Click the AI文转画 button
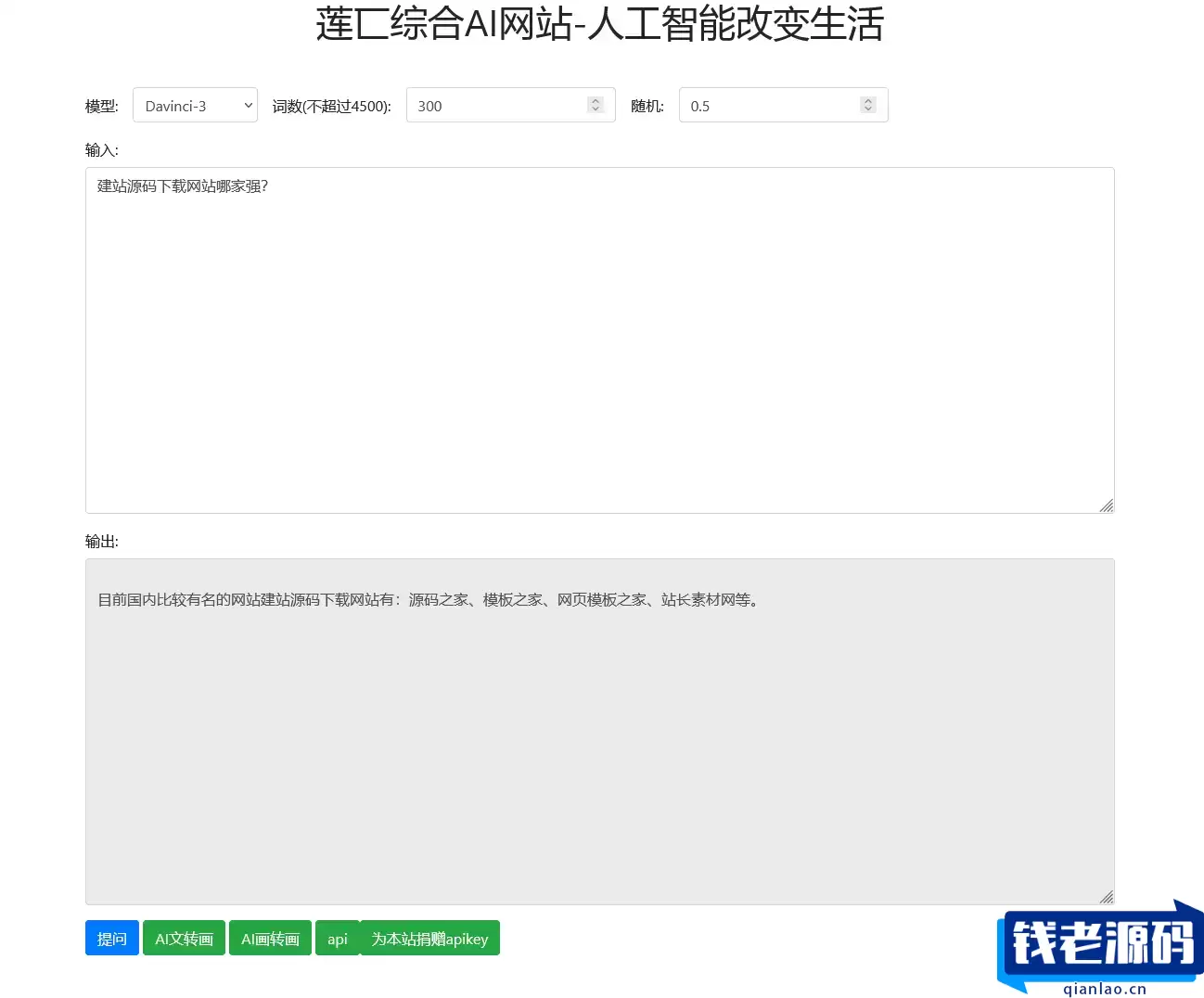 point(184,938)
